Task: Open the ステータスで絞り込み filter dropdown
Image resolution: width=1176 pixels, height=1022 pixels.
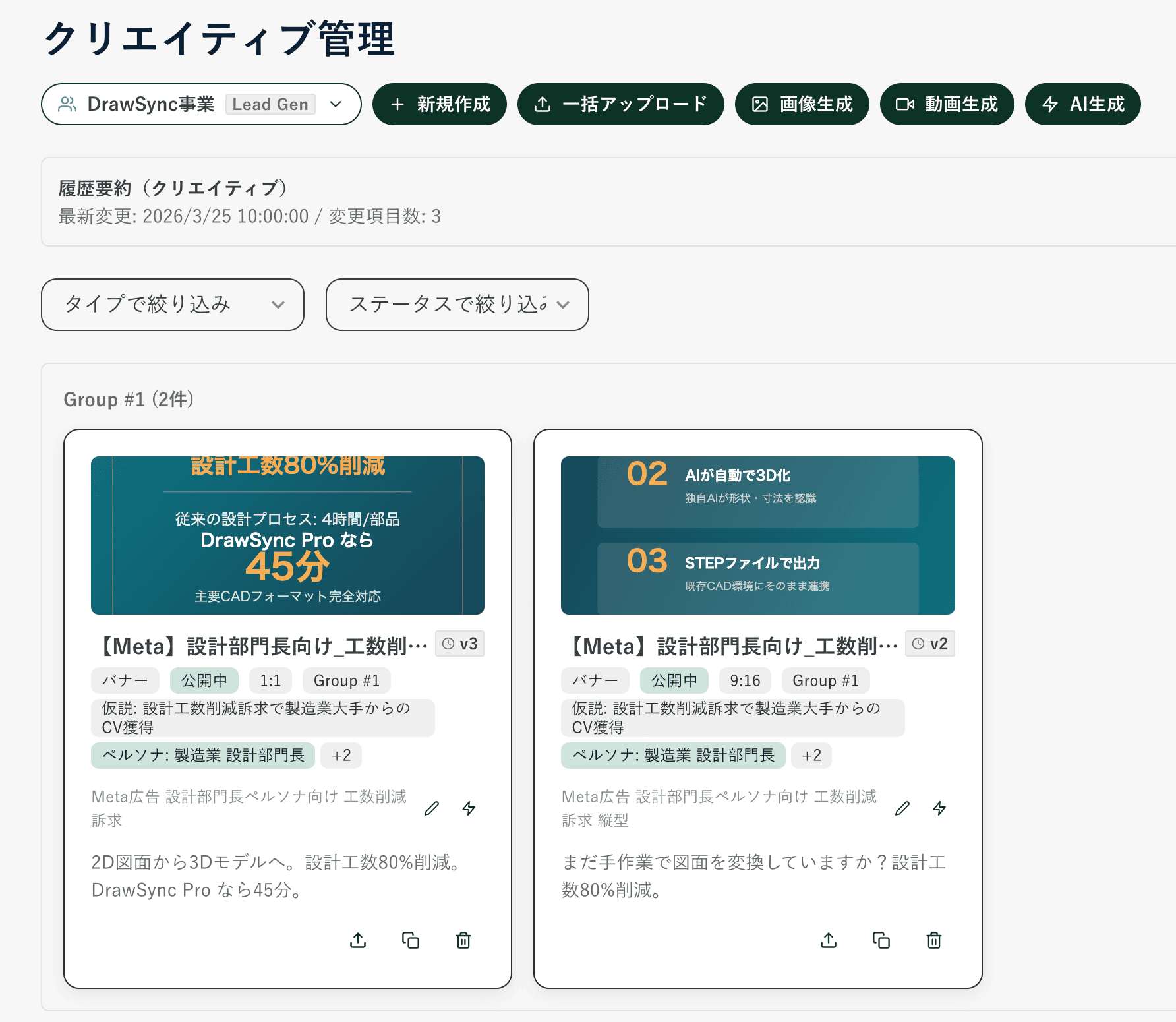Action: [457, 305]
